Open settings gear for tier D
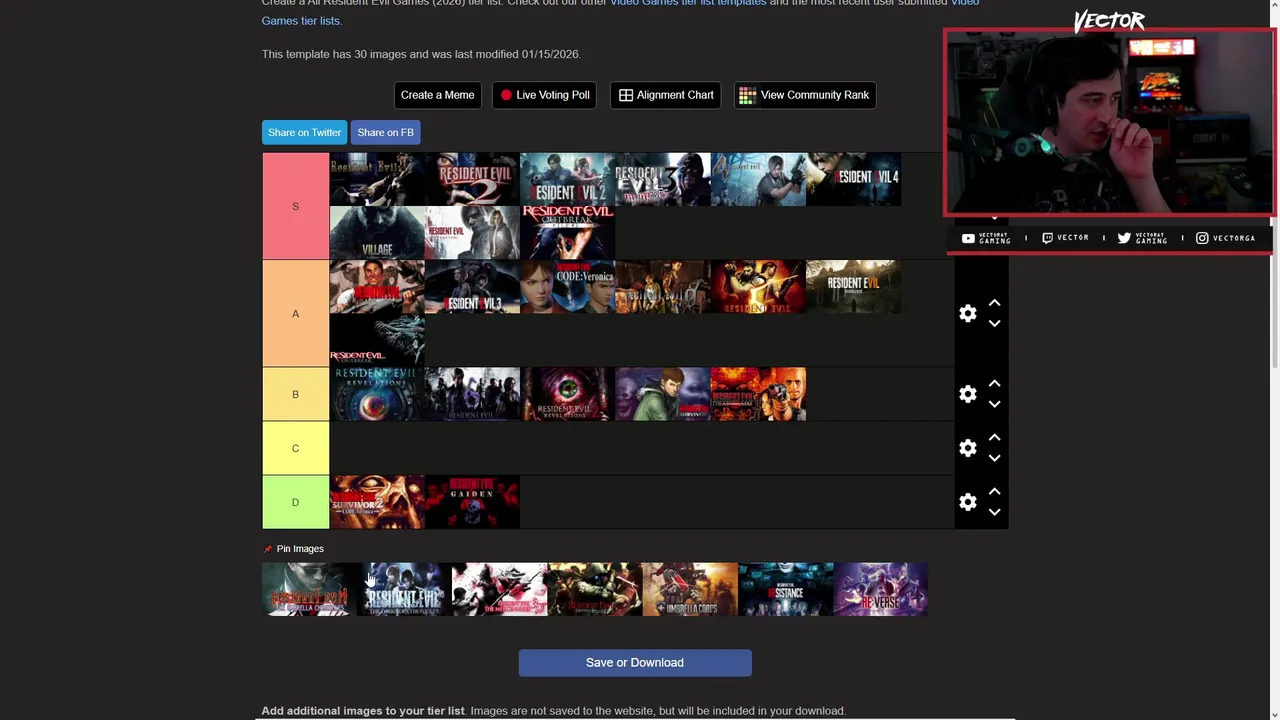The image size is (1280, 720). pos(967,502)
